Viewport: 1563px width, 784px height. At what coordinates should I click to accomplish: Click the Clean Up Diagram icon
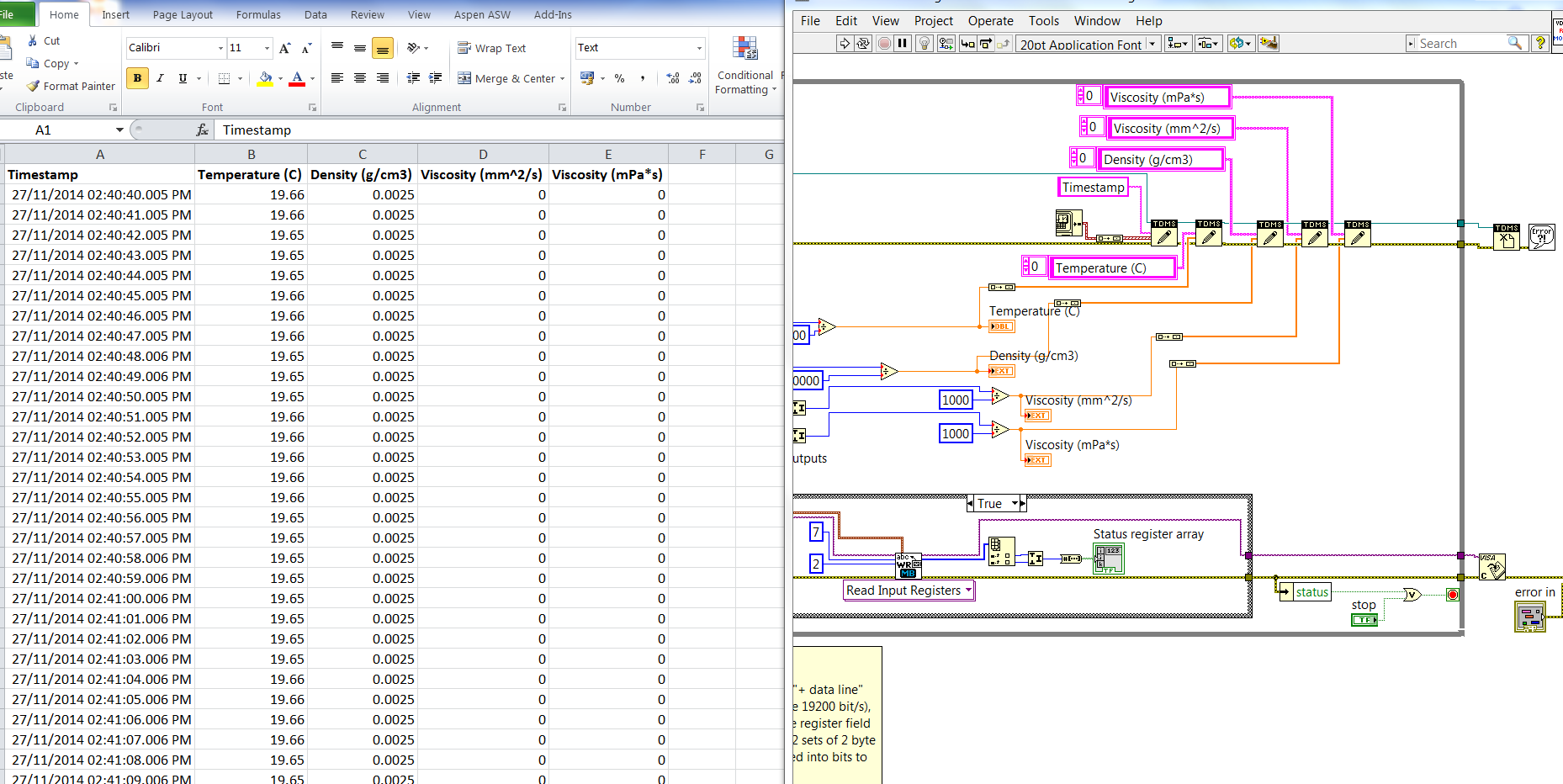coord(1269,44)
